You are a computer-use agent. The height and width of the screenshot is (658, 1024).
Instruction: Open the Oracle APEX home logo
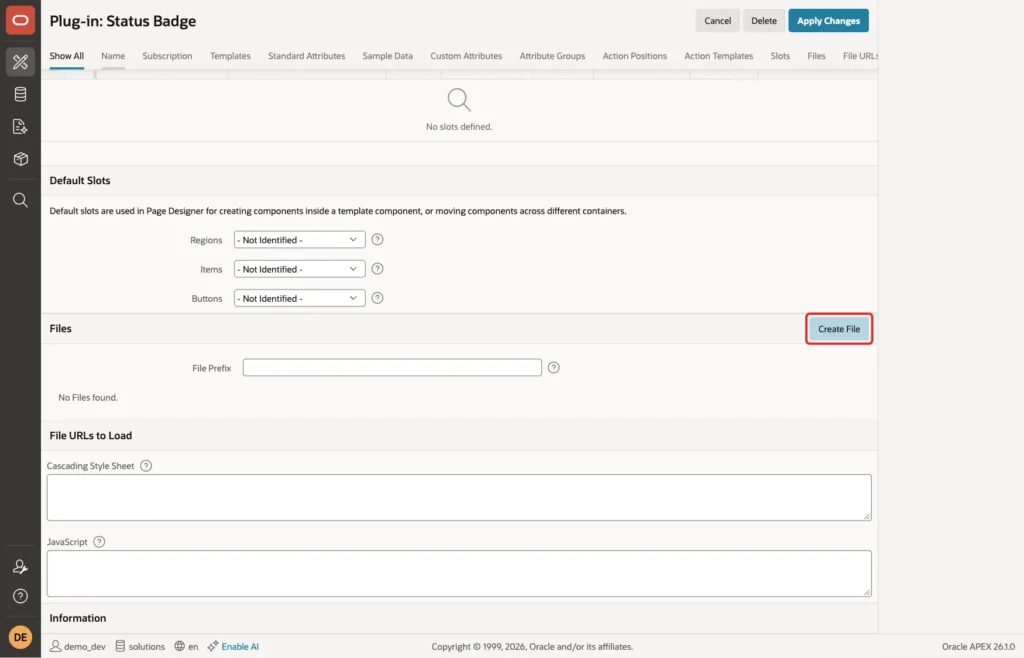(x=20, y=20)
